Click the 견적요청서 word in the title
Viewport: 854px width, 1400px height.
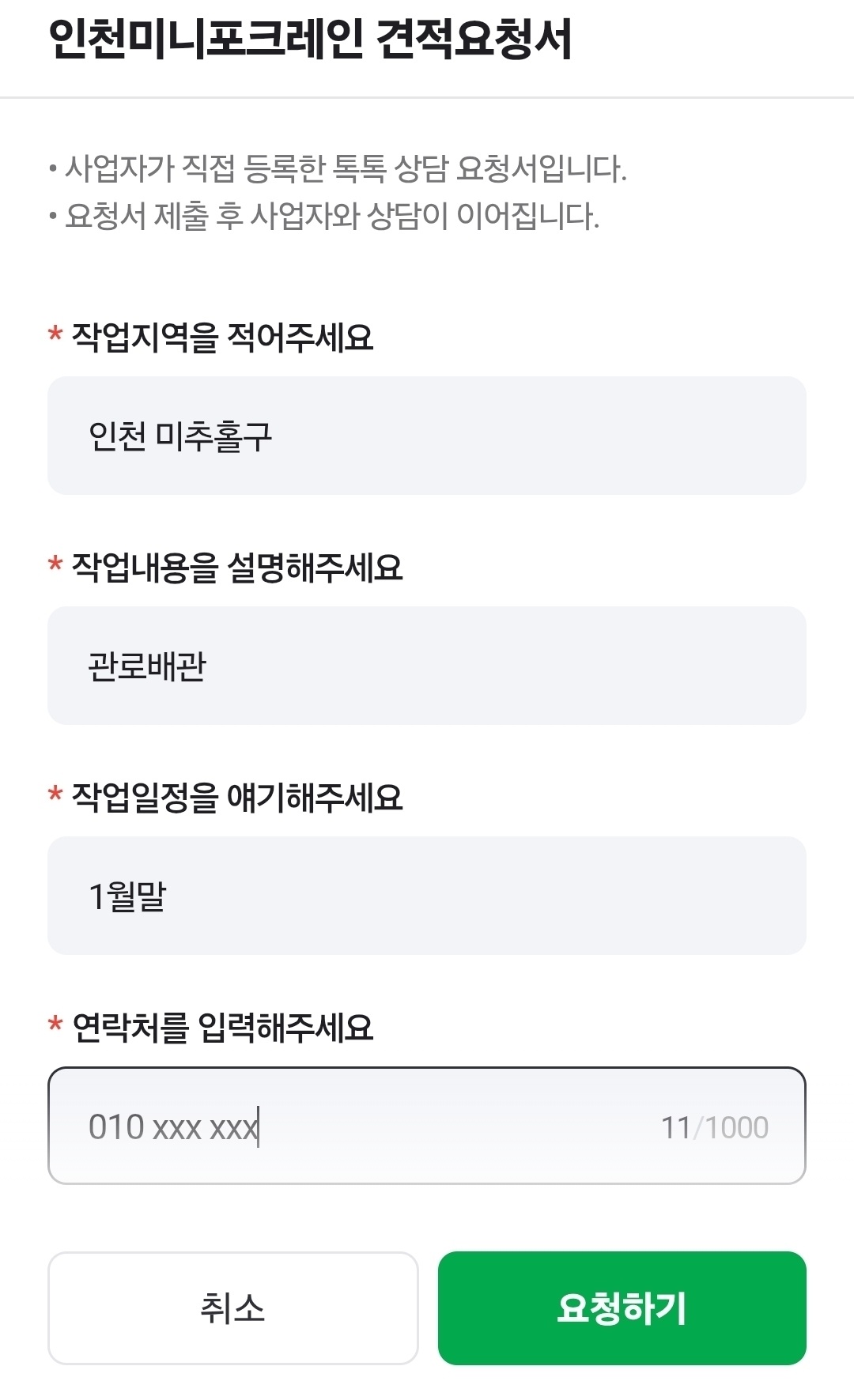[474, 39]
